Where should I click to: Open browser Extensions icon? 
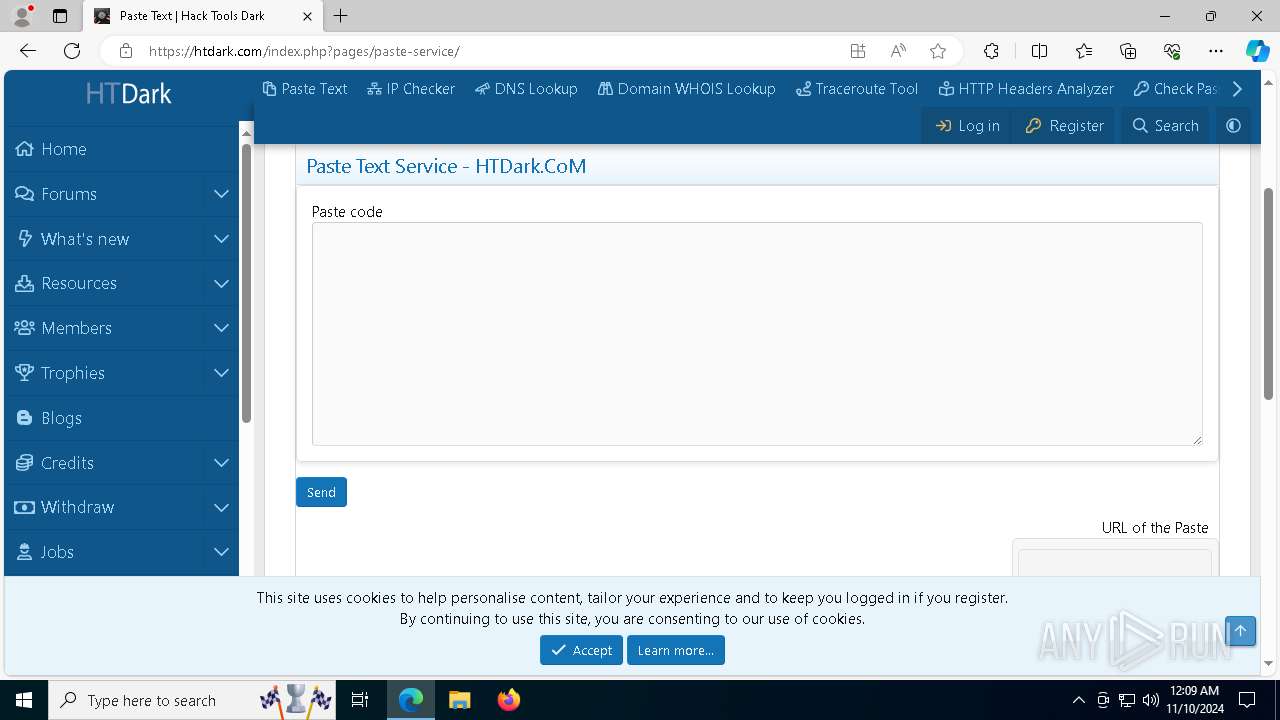pyautogui.click(x=991, y=51)
